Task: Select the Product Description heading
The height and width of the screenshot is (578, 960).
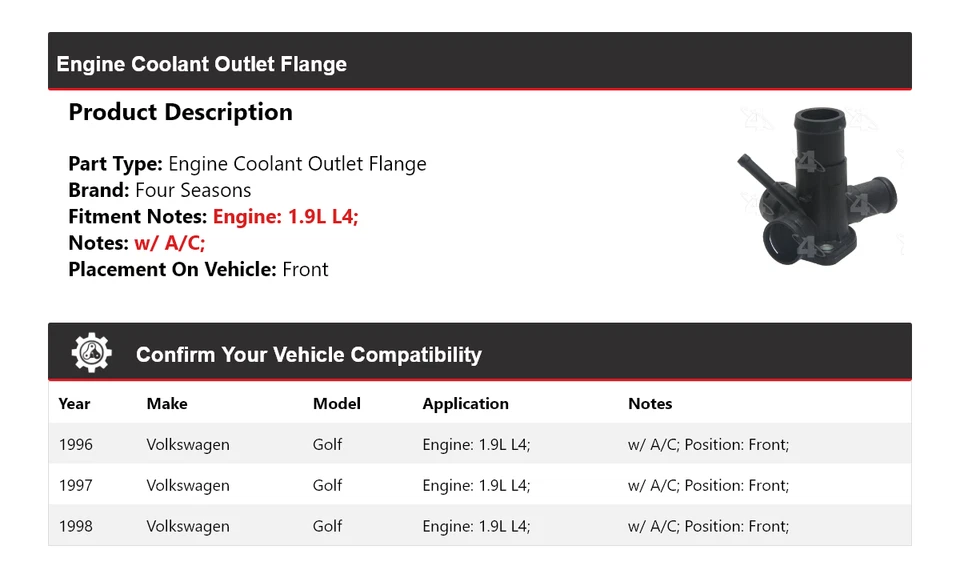Action: coord(180,112)
